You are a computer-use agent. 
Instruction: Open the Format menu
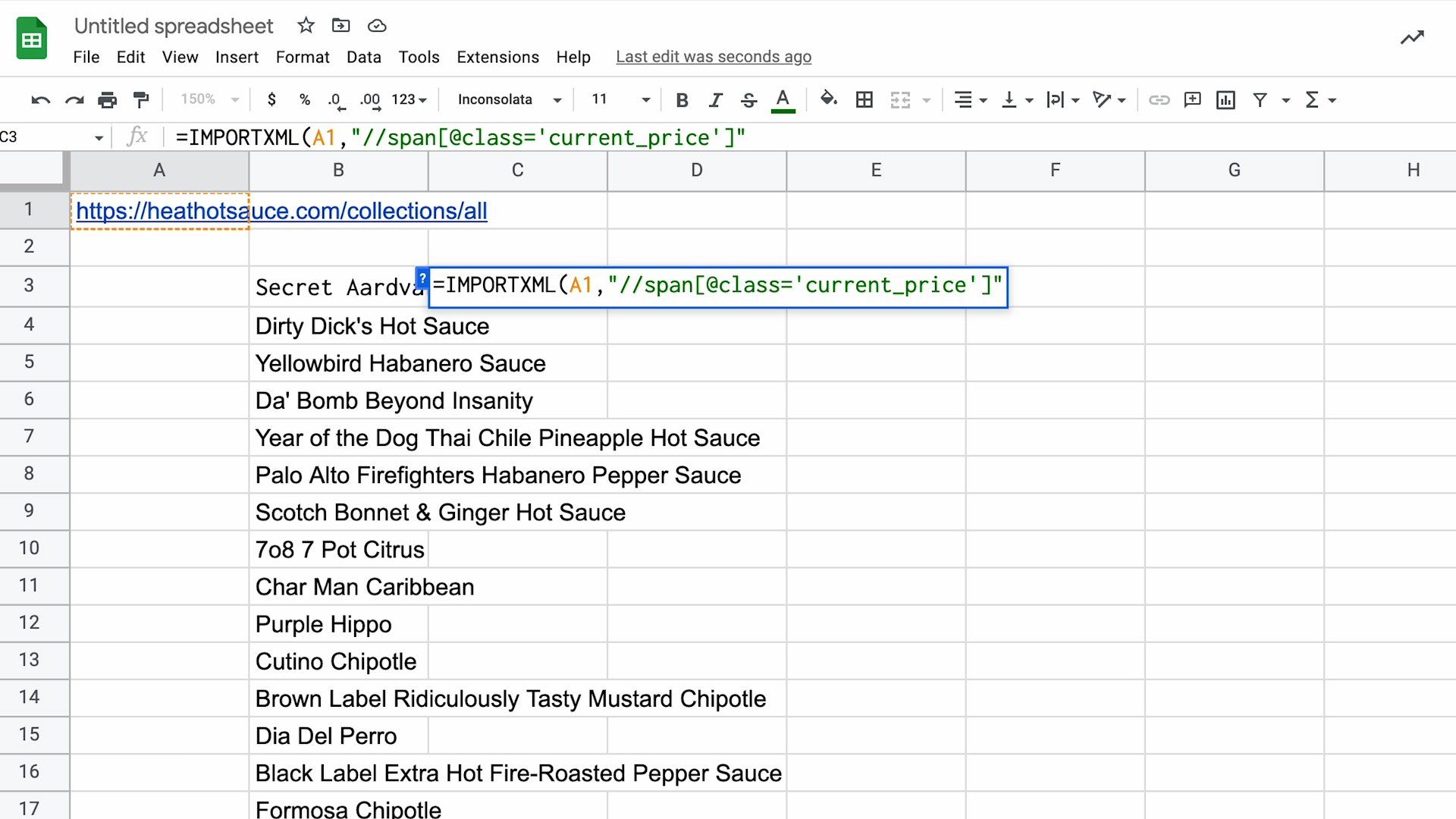click(303, 57)
